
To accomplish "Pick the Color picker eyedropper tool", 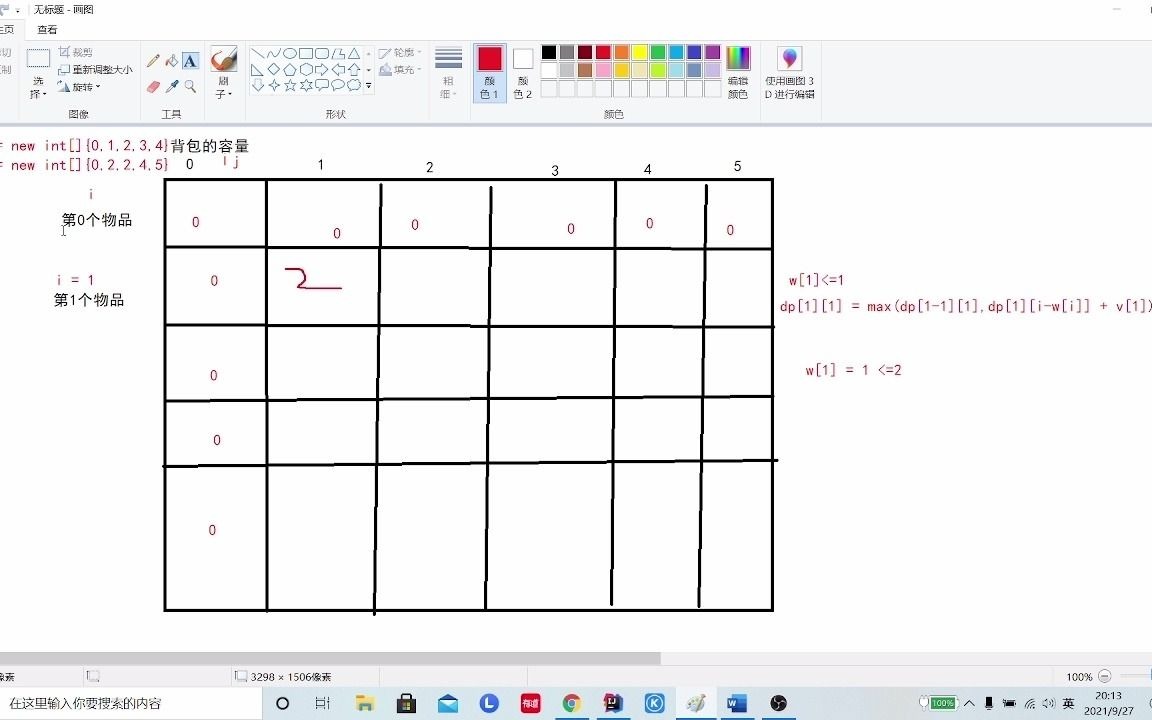I will 171,87.
